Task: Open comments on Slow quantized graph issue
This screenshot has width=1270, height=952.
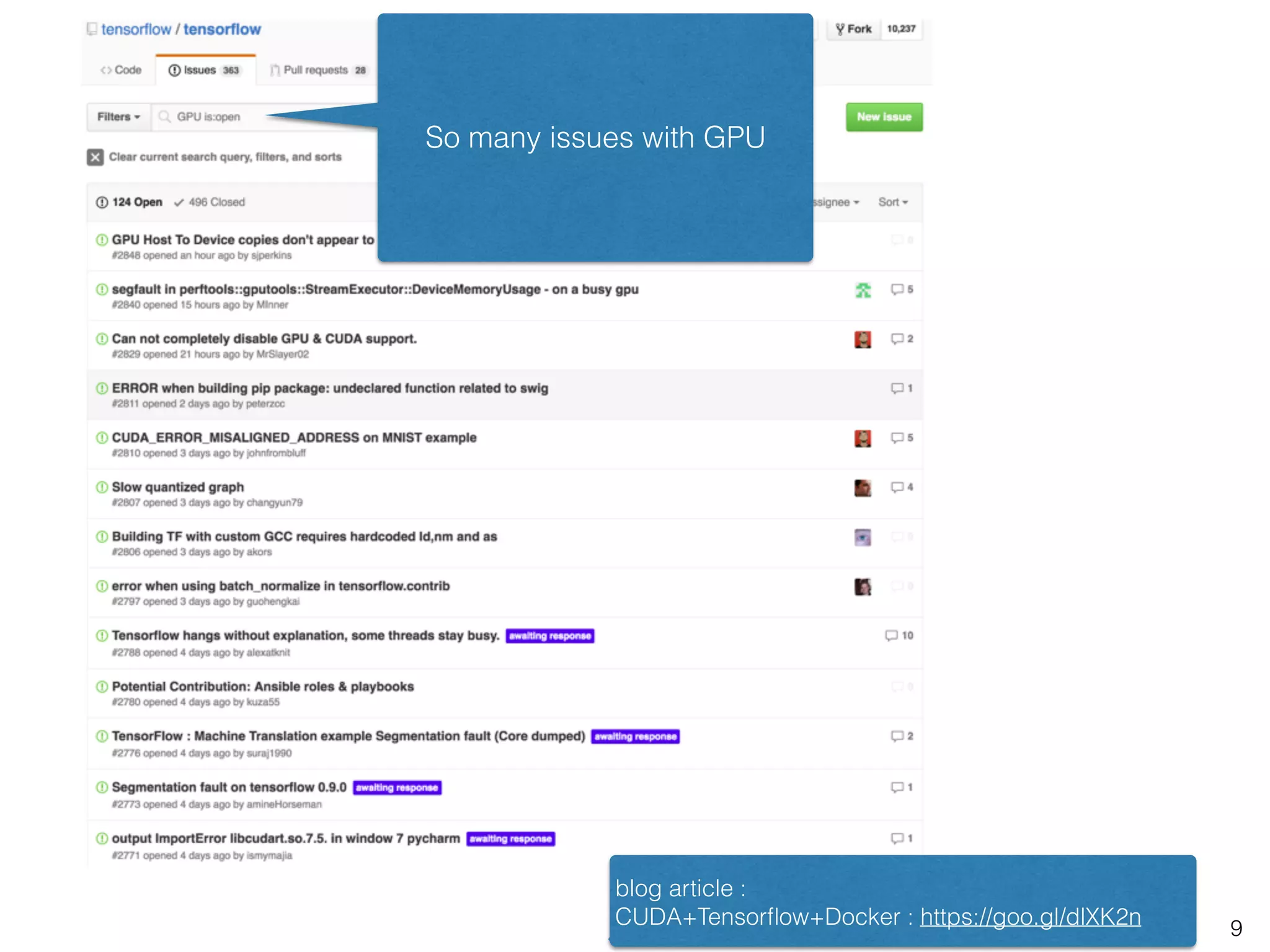Action: point(902,487)
